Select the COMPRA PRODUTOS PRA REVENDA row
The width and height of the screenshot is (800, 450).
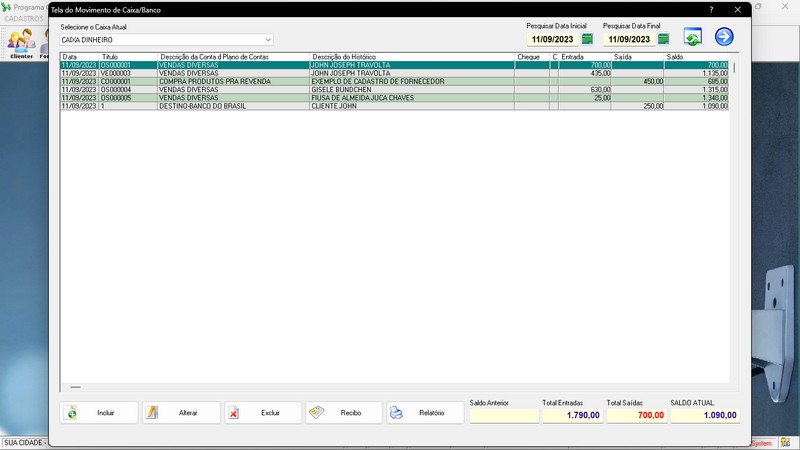(x=394, y=82)
